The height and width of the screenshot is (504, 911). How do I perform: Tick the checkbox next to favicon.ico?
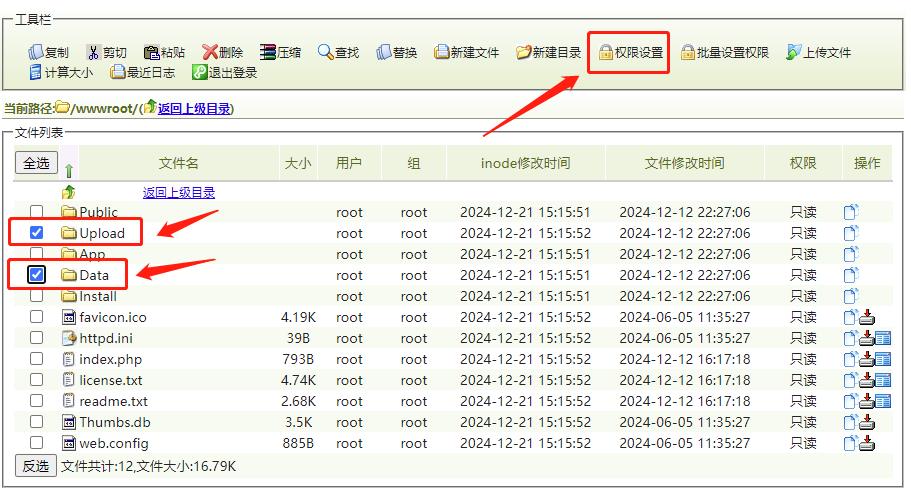point(37,317)
